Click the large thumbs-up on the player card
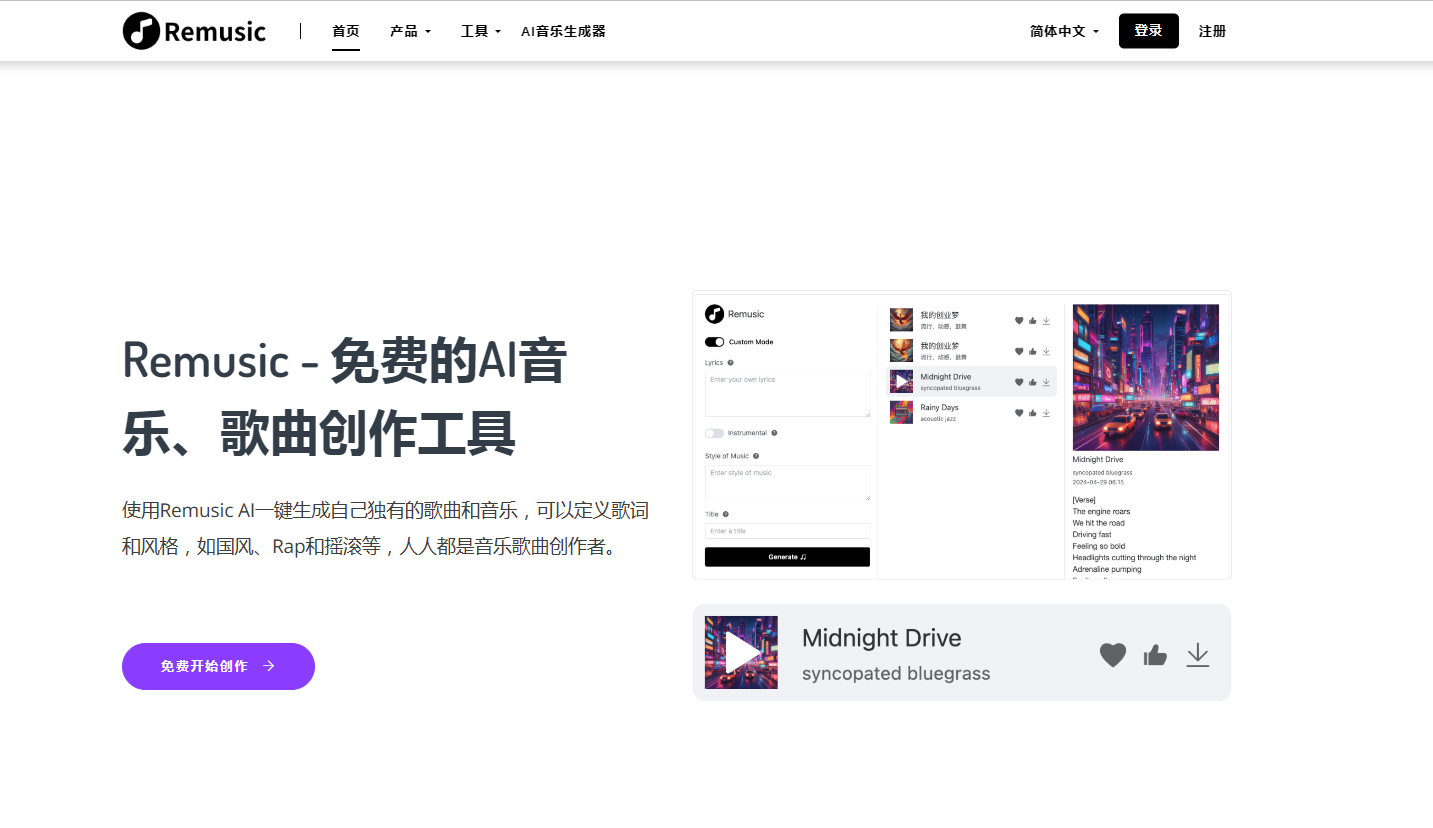This screenshot has height=828, width=1433. (1155, 655)
